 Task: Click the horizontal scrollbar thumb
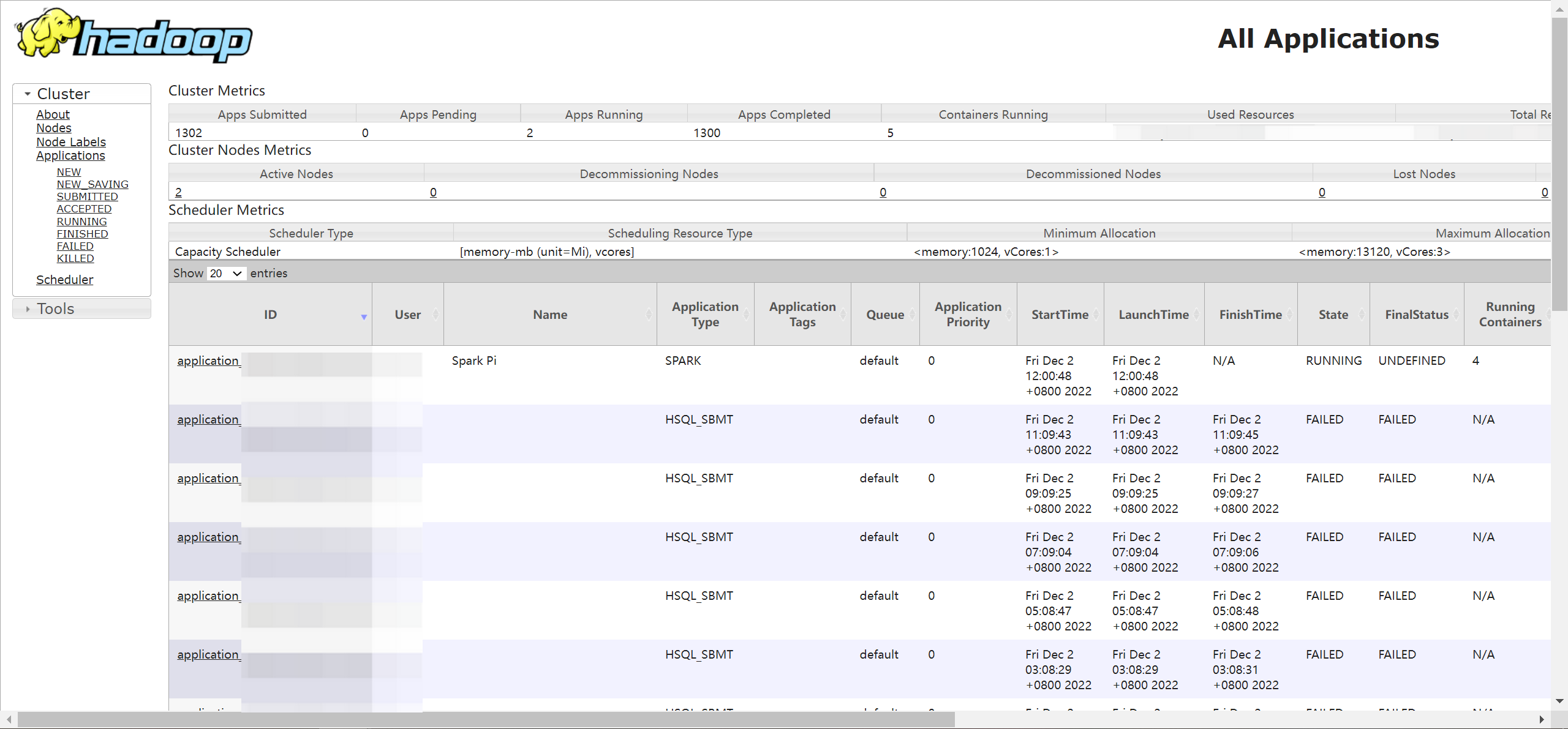486,720
